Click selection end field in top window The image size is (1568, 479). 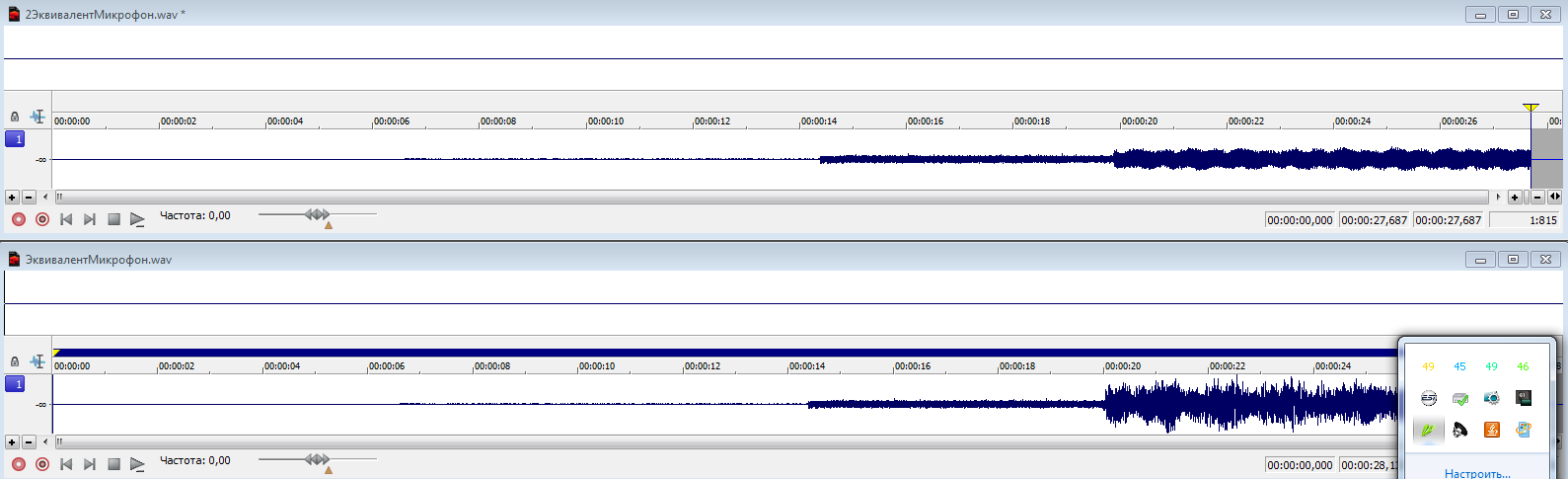[1375, 220]
